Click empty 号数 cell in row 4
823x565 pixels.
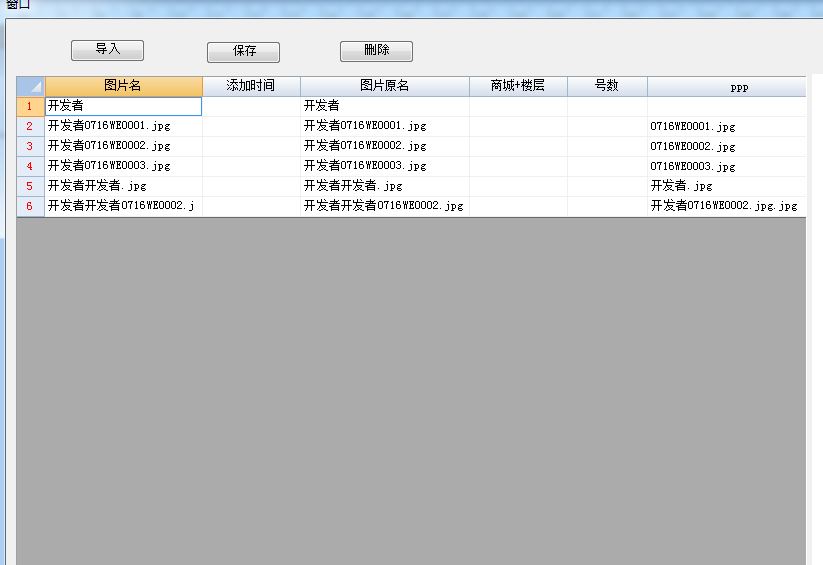[x=607, y=166]
